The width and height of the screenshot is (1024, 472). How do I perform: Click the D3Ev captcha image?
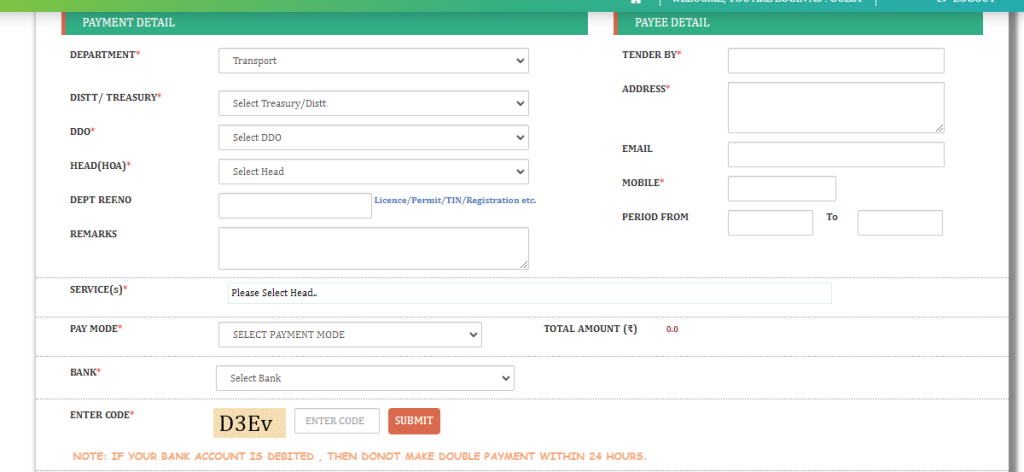[249, 423]
